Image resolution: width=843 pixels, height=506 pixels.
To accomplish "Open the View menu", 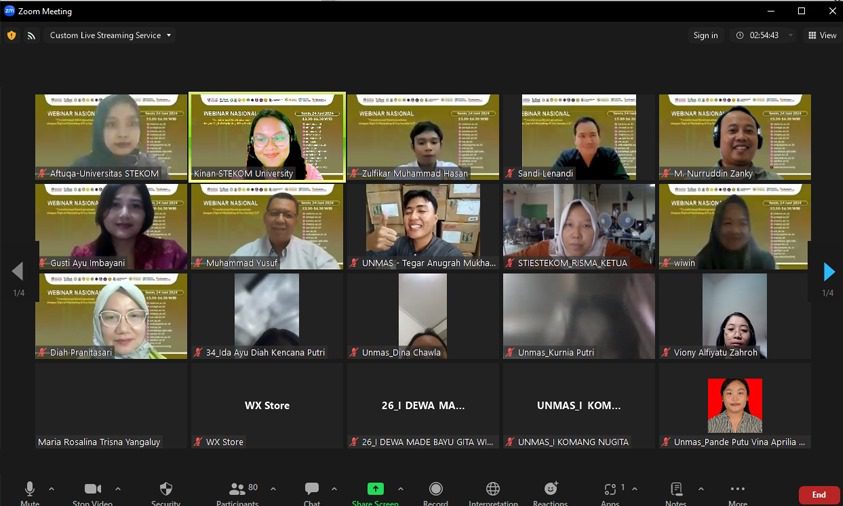I will coord(822,35).
